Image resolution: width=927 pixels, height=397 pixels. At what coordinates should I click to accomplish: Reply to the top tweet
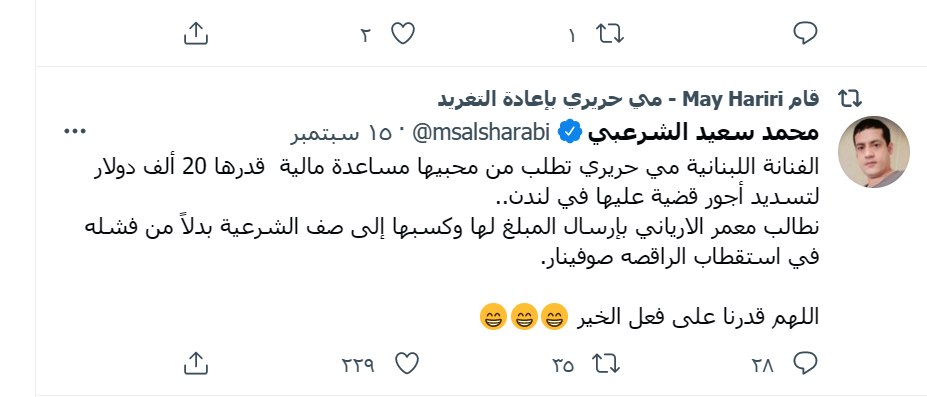[x=805, y=33]
